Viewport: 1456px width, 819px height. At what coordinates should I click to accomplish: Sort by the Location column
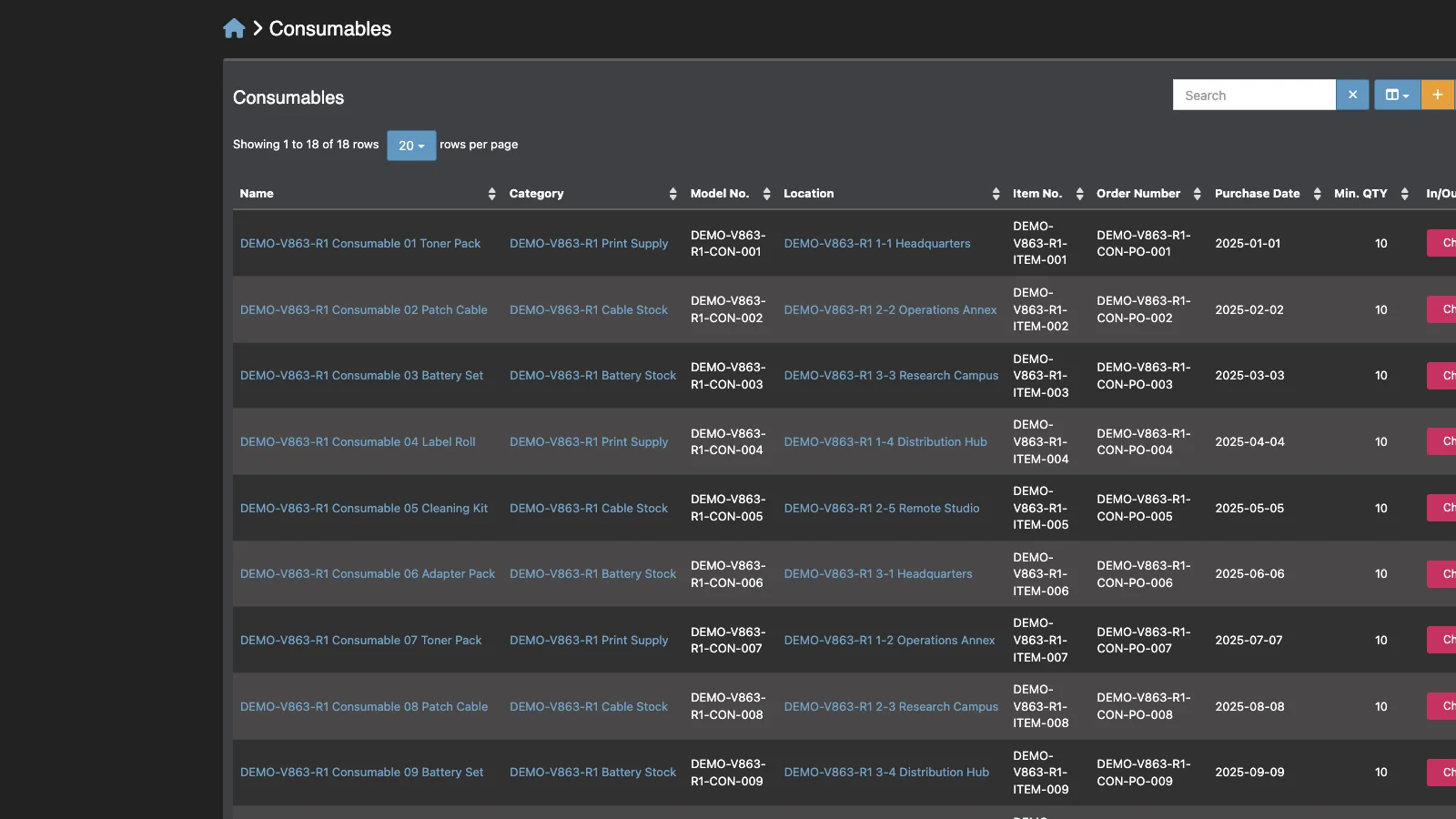point(891,194)
